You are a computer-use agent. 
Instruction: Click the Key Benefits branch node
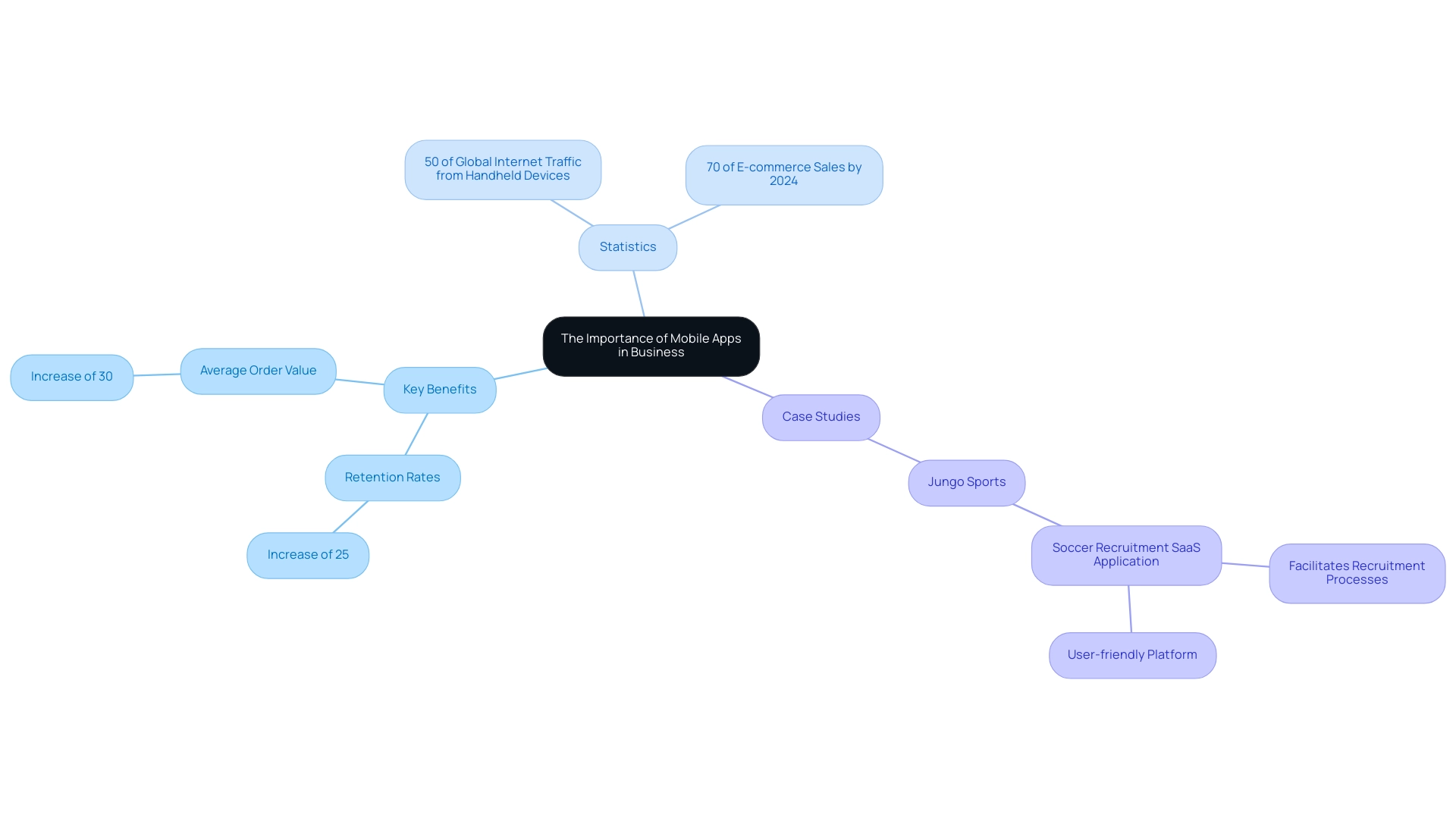(440, 389)
